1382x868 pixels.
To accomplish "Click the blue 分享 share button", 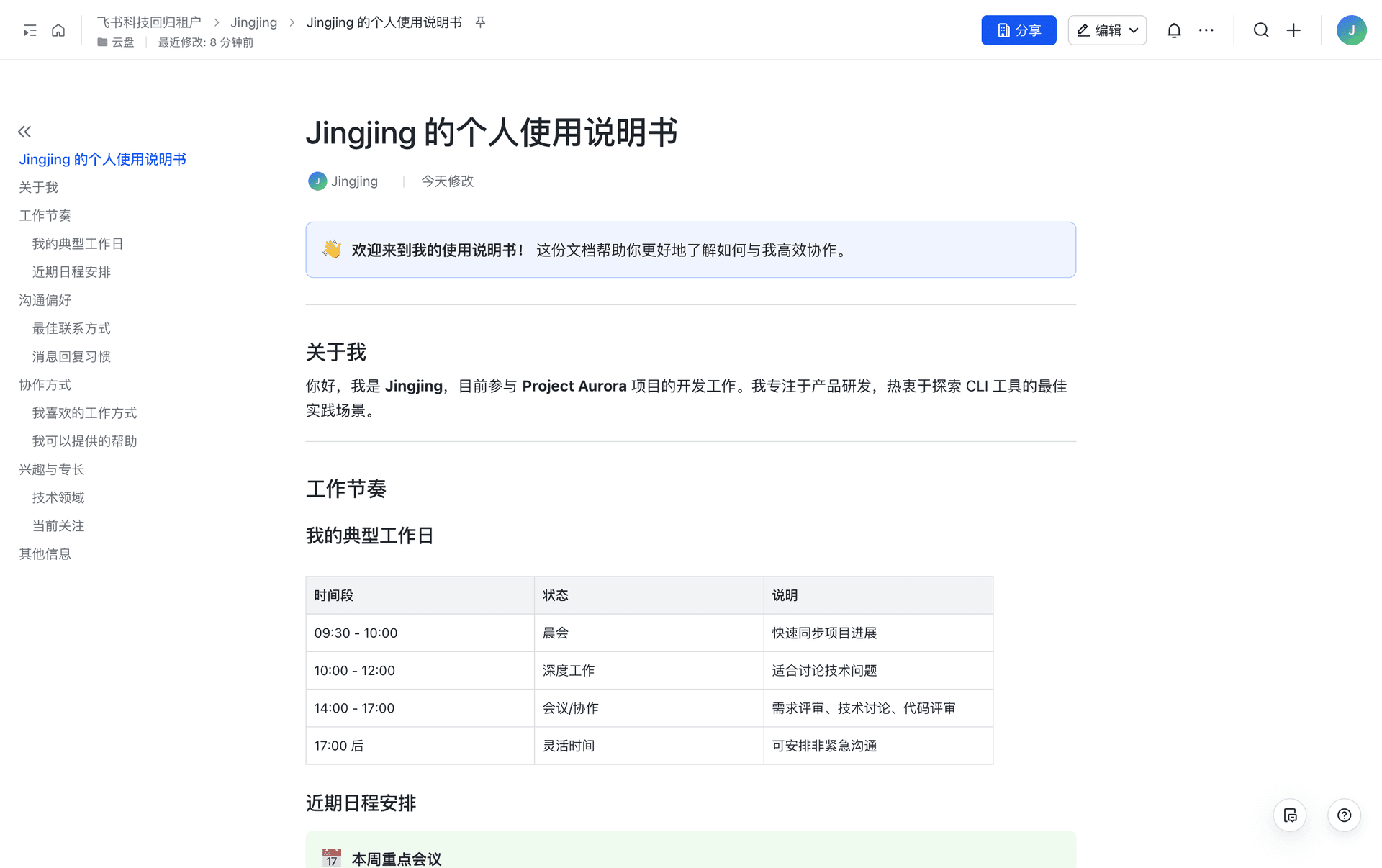I will pyautogui.click(x=1019, y=30).
